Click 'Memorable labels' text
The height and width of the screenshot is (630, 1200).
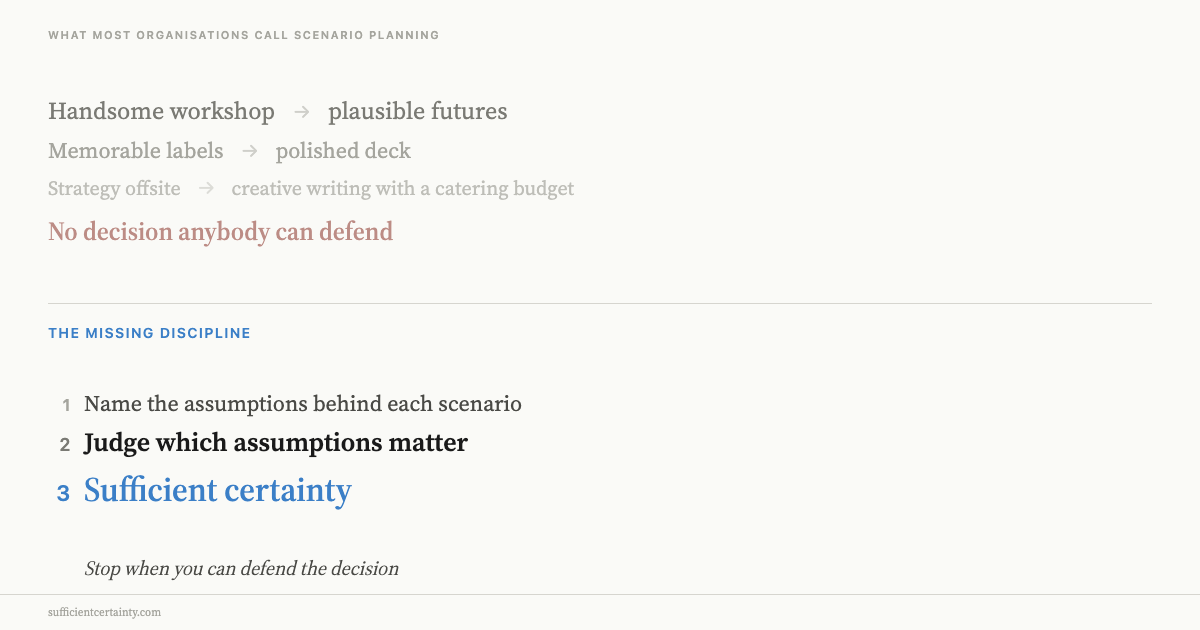[136, 151]
